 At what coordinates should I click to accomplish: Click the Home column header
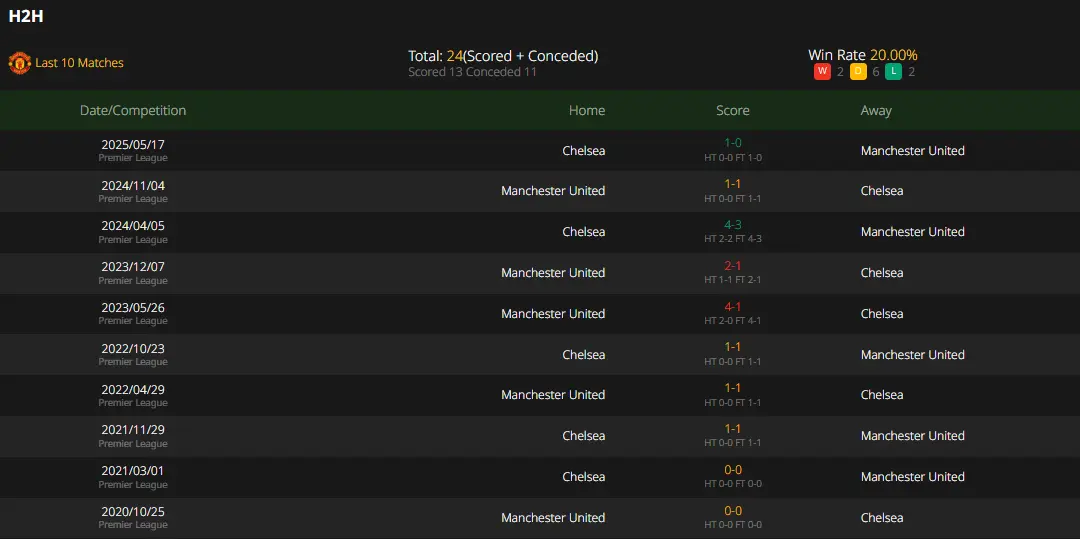coord(587,110)
